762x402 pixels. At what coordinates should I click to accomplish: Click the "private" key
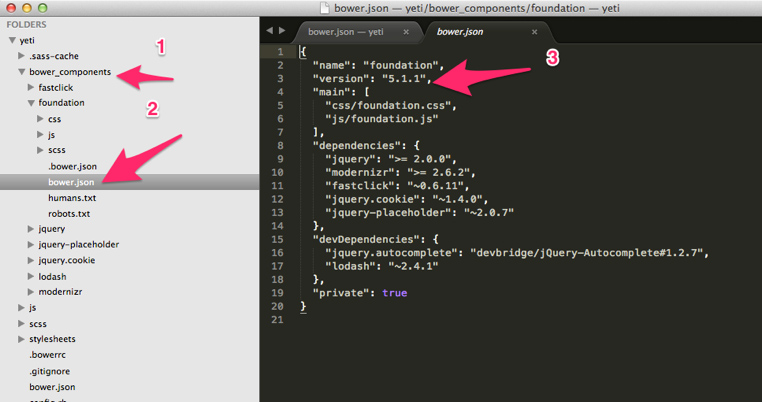click(341, 293)
